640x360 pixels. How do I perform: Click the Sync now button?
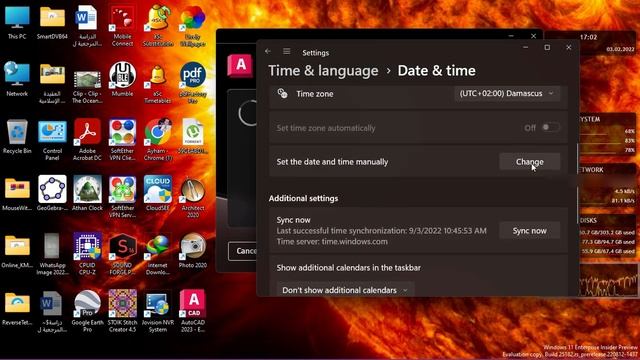[529, 231]
